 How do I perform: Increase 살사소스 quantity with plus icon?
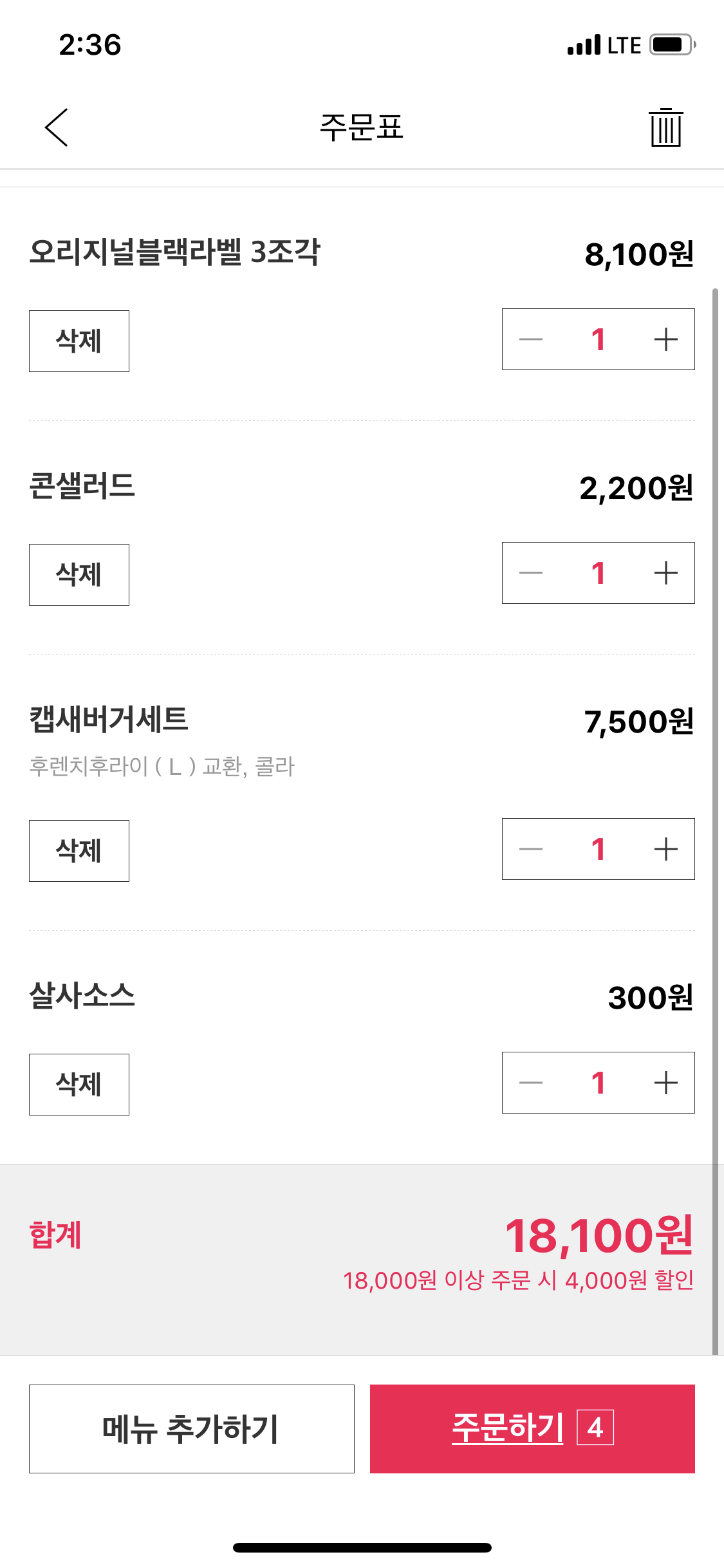(x=665, y=1083)
